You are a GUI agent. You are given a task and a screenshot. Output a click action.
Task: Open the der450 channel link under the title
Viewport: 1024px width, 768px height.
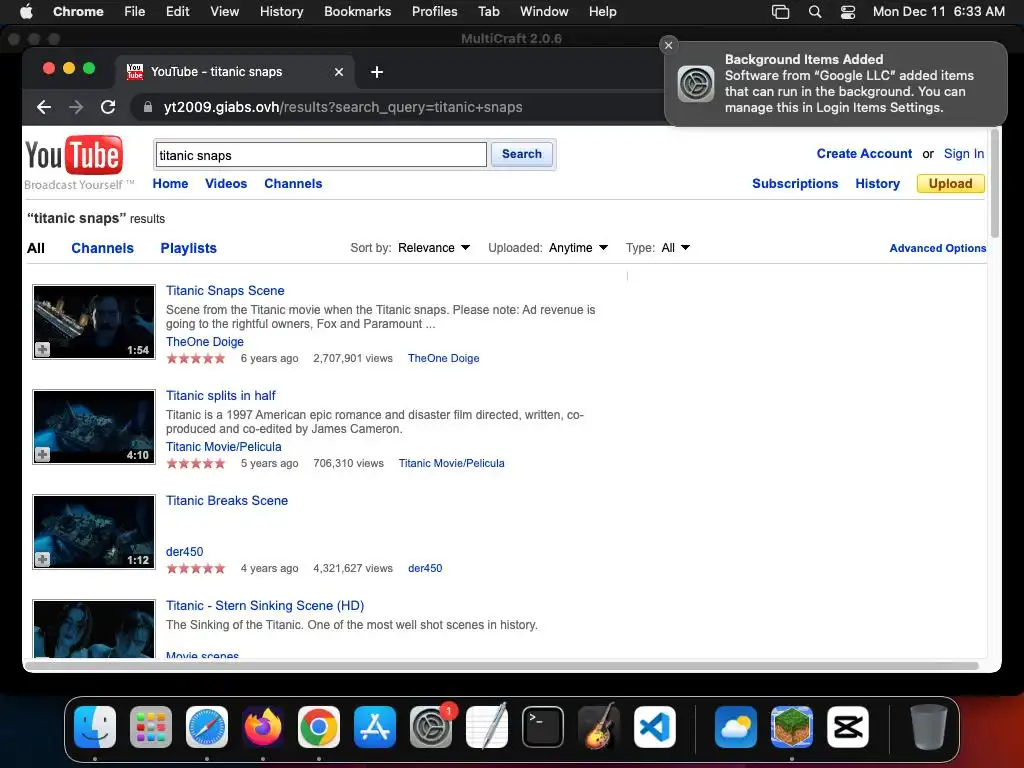point(185,552)
